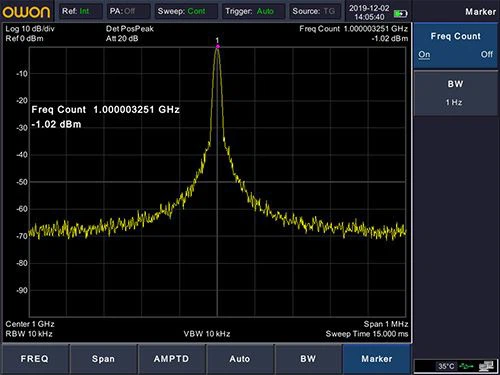Click the Sweep Time 15.000 ms label
The image size is (500, 375).
point(367,334)
